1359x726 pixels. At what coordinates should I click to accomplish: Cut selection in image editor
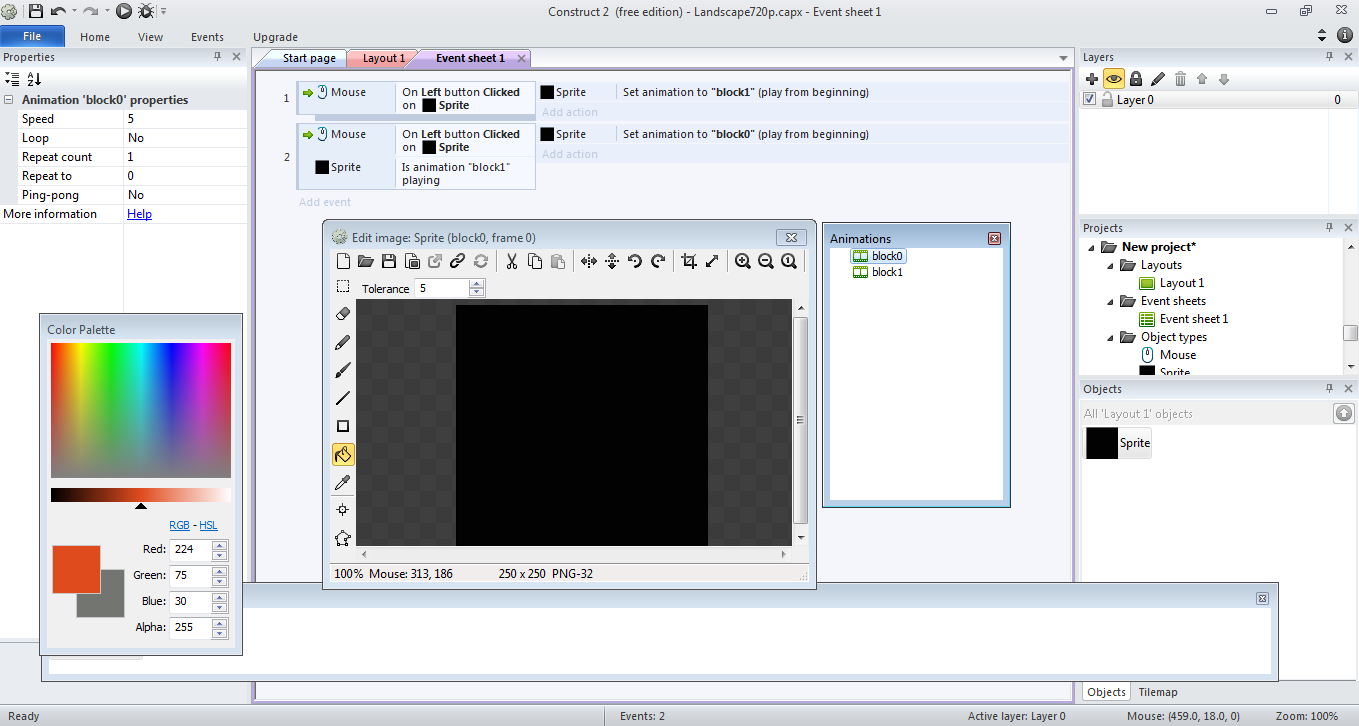512,261
